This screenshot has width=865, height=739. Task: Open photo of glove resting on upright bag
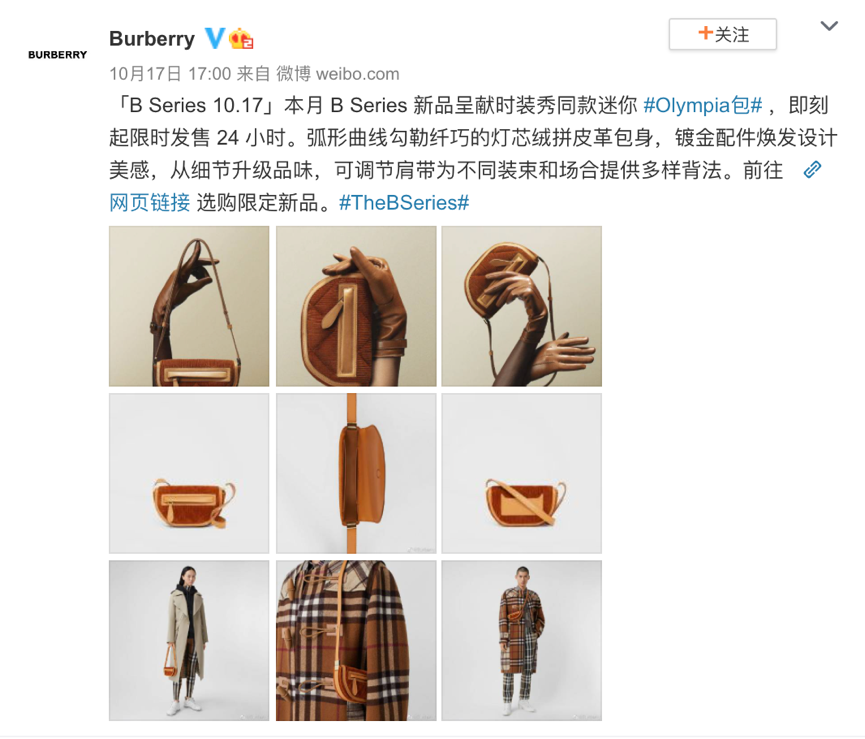pyautogui.click(x=356, y=306)
